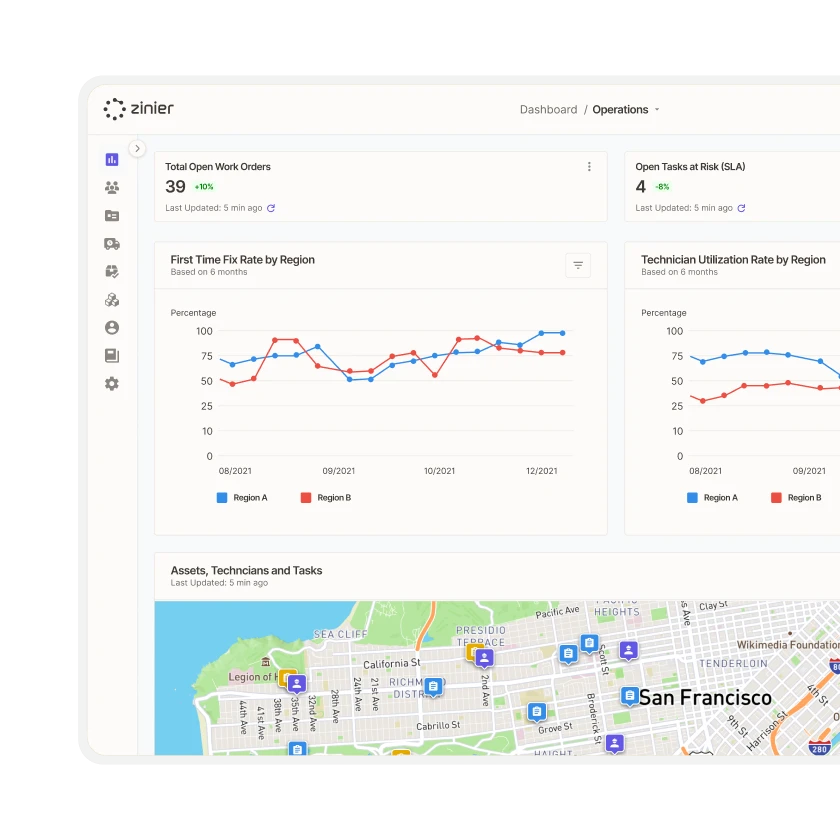The width and height of the screenshot is (840, 840).
Task: Select blue task marker in Richmond District
Action: [433, 687]
